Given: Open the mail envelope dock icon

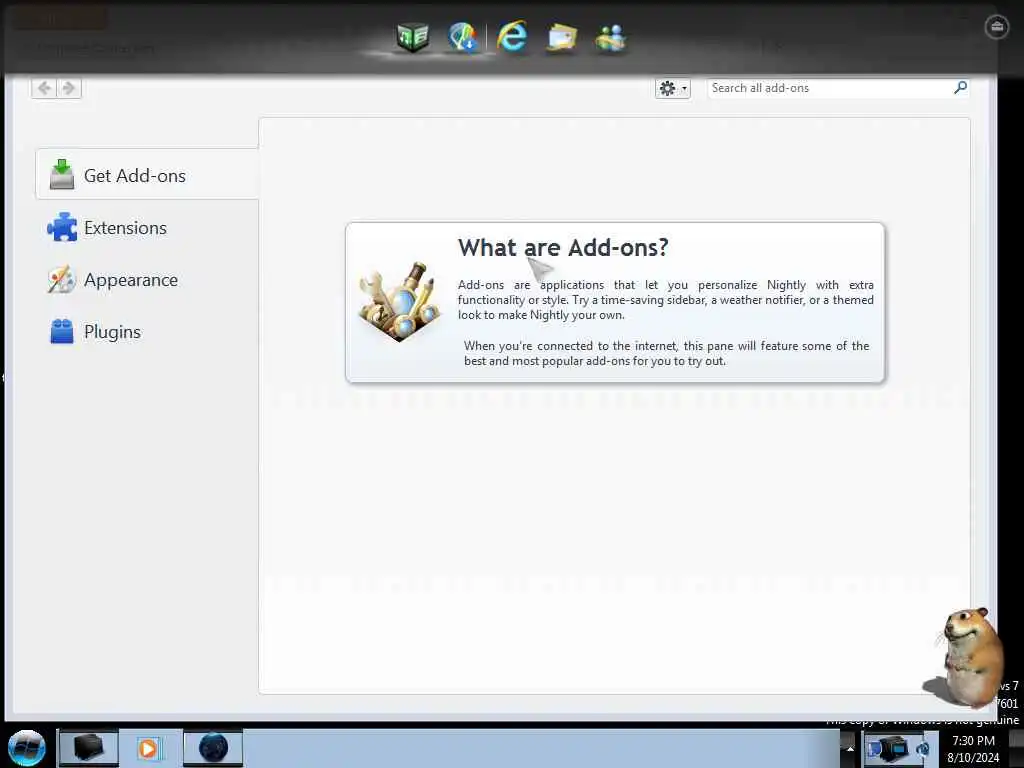Looking at the screenshot, I should [x=562, y=37].
